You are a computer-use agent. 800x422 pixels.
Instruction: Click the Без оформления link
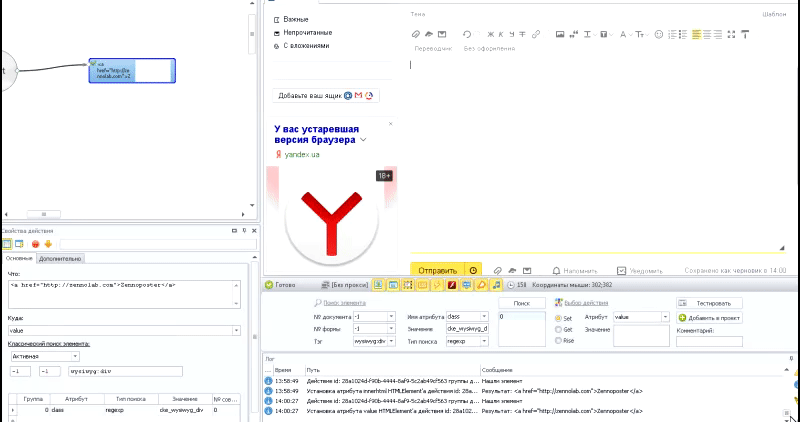pyautogui.click(x=489, y=48)
